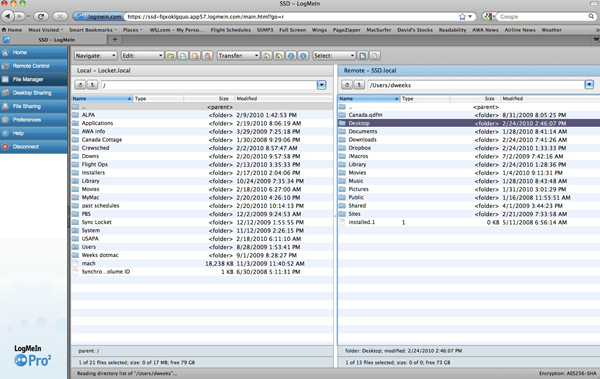Click the rename file toolbar icon
The width and height of the screenshot is (600, 379).
click(183, 56)
